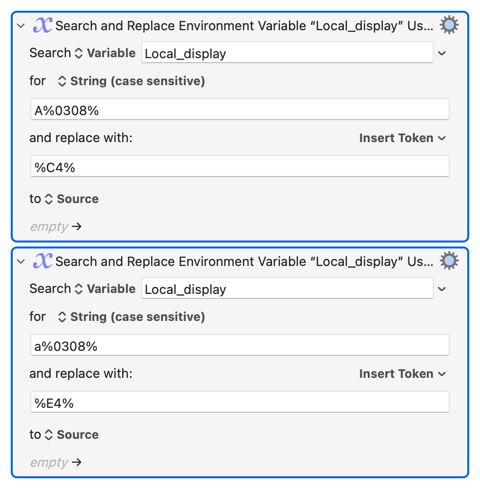Change 'to Source' destination in first action
Viewport: 480px width, 492px height.
click(72, 199)
